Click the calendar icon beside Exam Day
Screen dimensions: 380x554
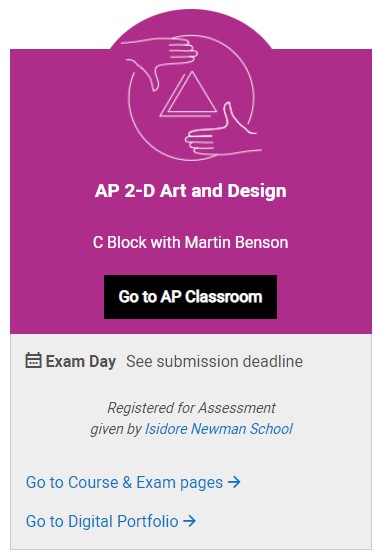34,360
